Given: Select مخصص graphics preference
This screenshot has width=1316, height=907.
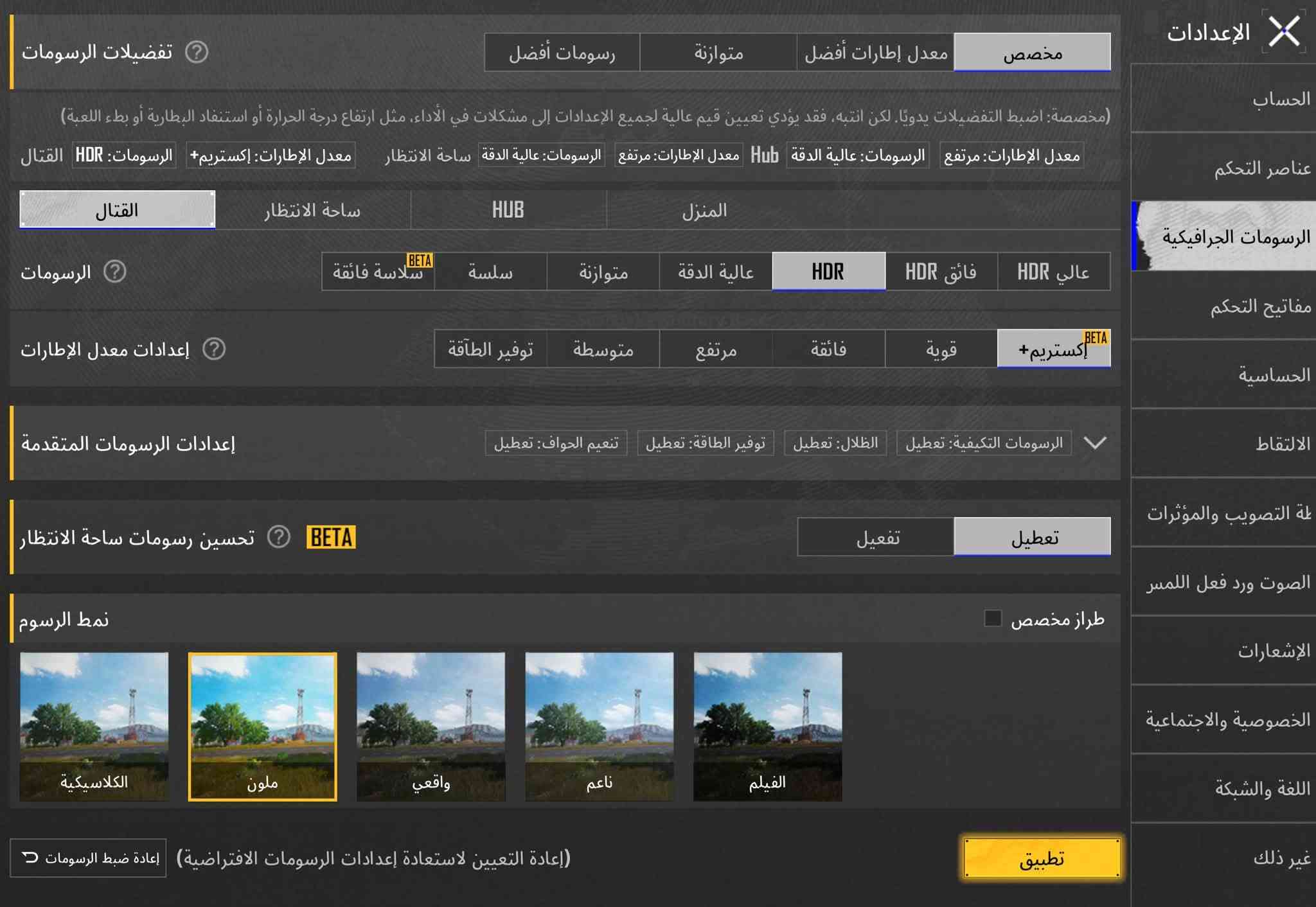Looking at the screenshot, I should [1033, 52].
